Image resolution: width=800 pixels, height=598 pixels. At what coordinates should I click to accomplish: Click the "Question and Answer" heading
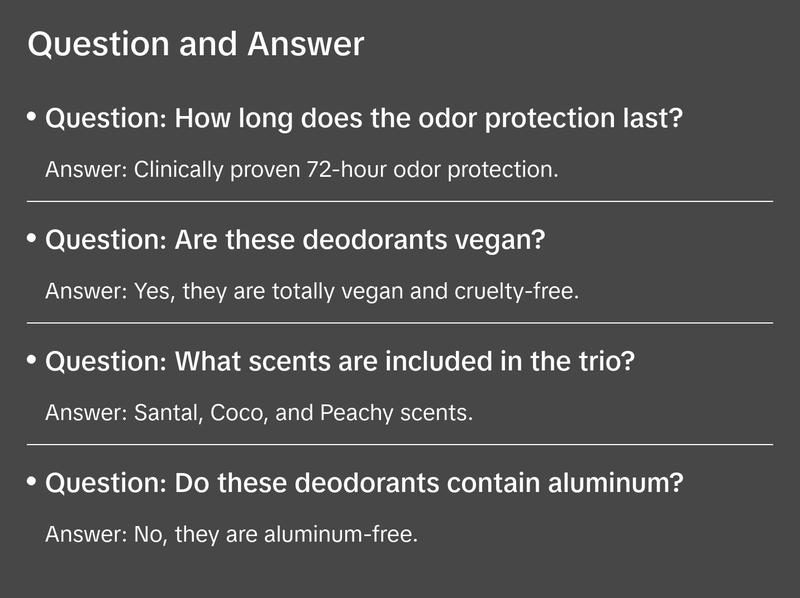[196, 45]
